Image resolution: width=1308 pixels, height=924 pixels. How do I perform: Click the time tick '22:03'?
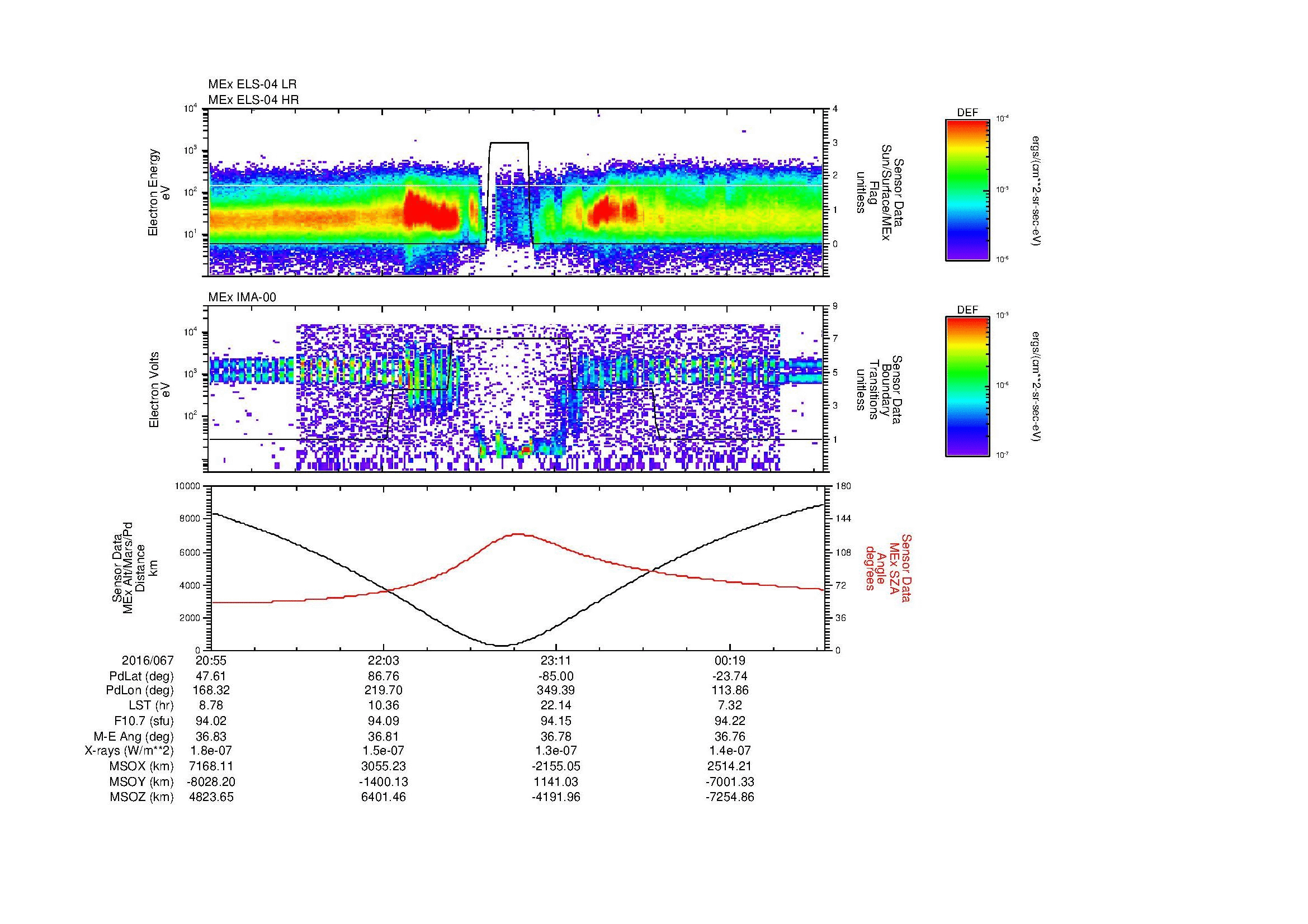coord(384,661)
